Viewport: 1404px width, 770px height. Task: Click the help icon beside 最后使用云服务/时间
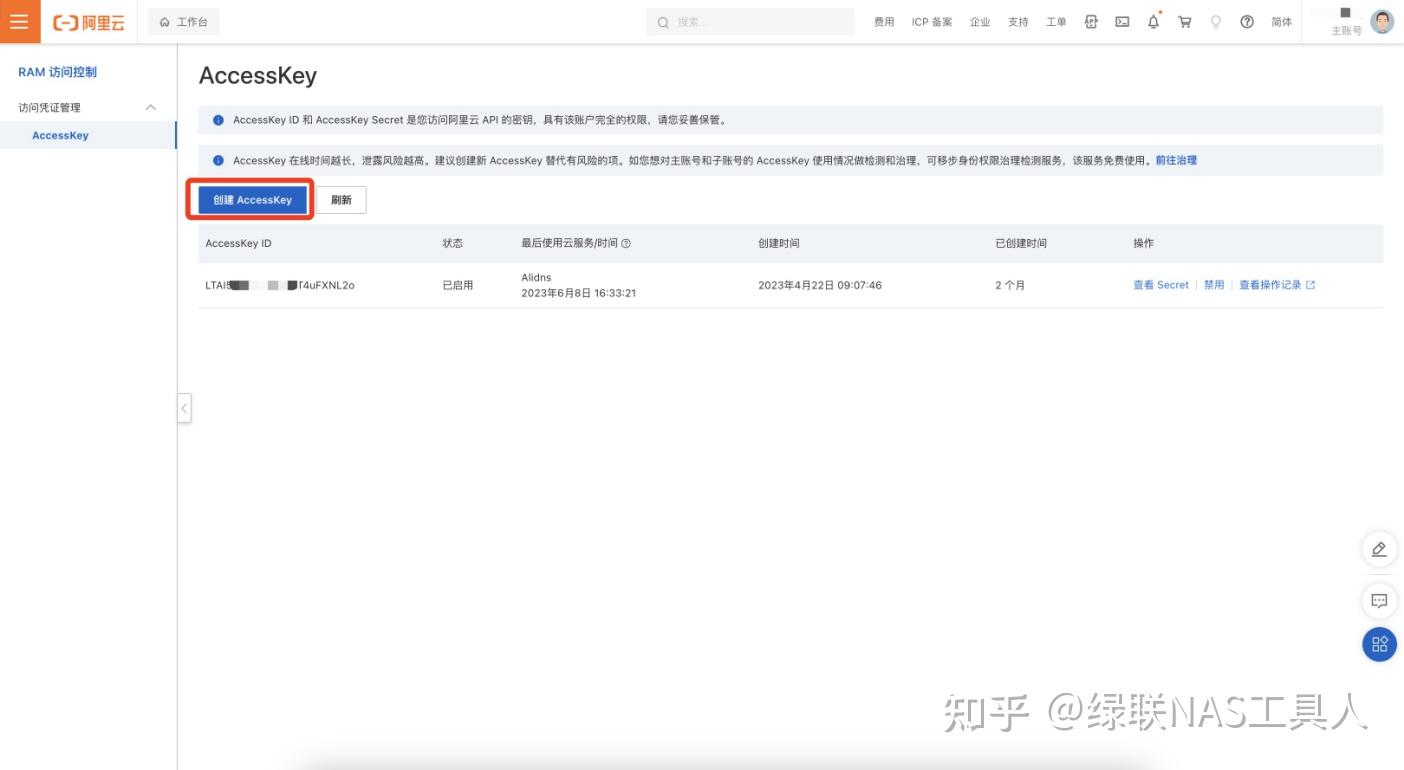point(626,243)
